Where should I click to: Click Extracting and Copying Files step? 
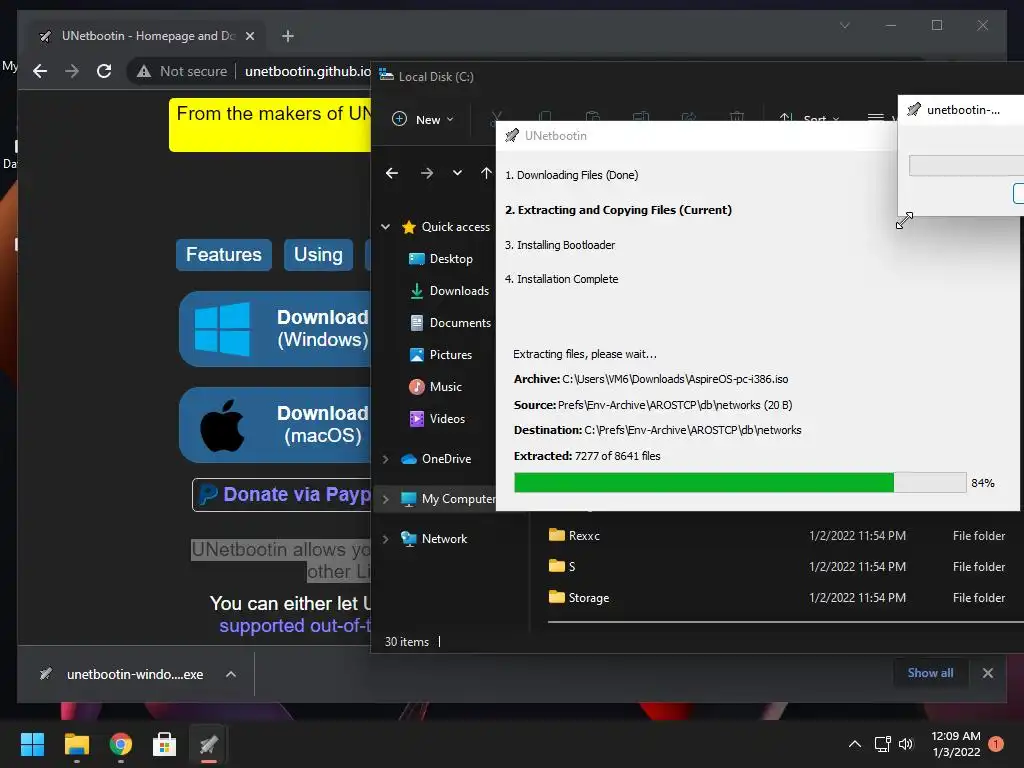click(618, 210)
